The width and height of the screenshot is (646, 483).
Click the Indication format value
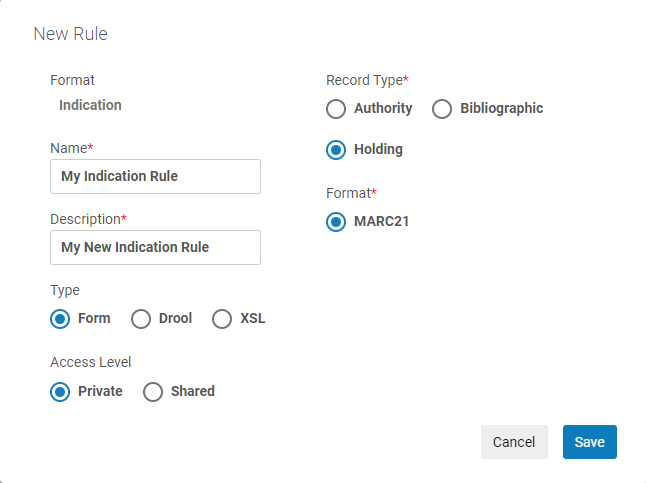click(x=90, y=105)
